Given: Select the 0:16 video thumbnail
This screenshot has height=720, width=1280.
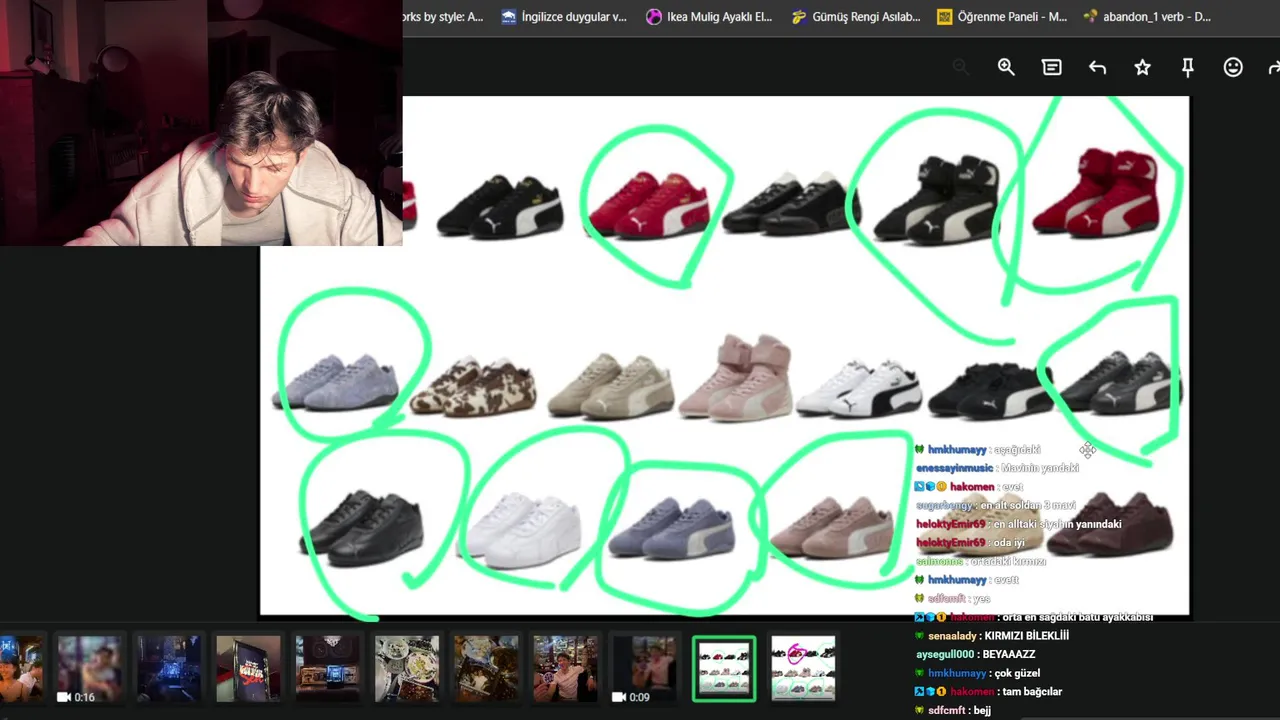Looking at the screenshot, I should [x=89, y=668].
